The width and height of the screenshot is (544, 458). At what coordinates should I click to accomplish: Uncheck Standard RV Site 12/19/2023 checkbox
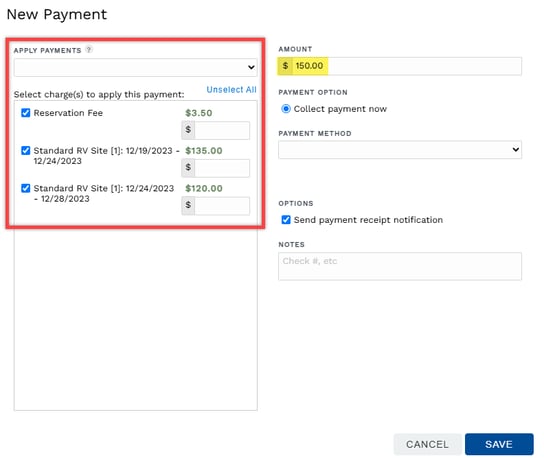pos(25,151)
